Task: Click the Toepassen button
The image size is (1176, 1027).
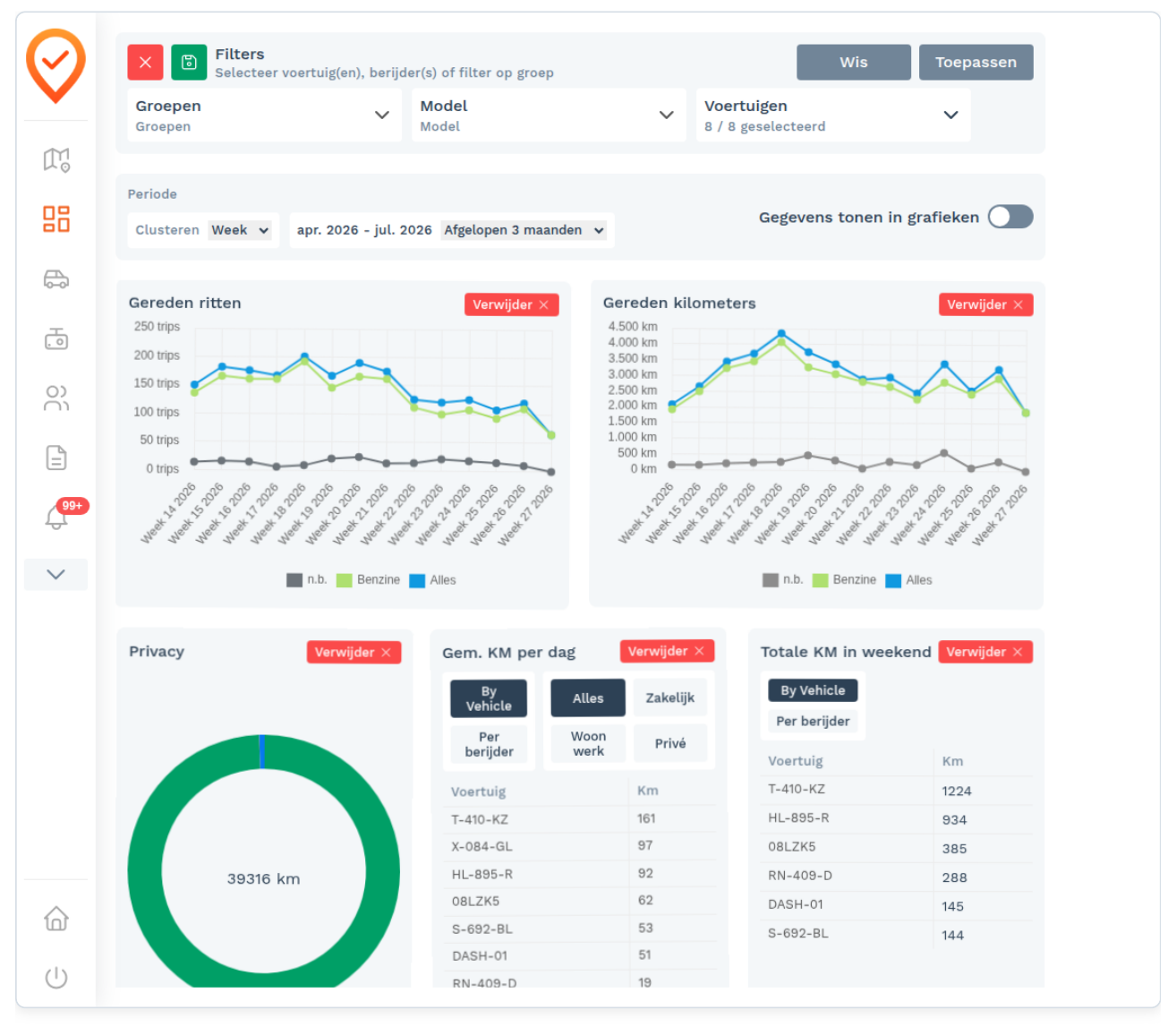Action: [x=976, y=63]
